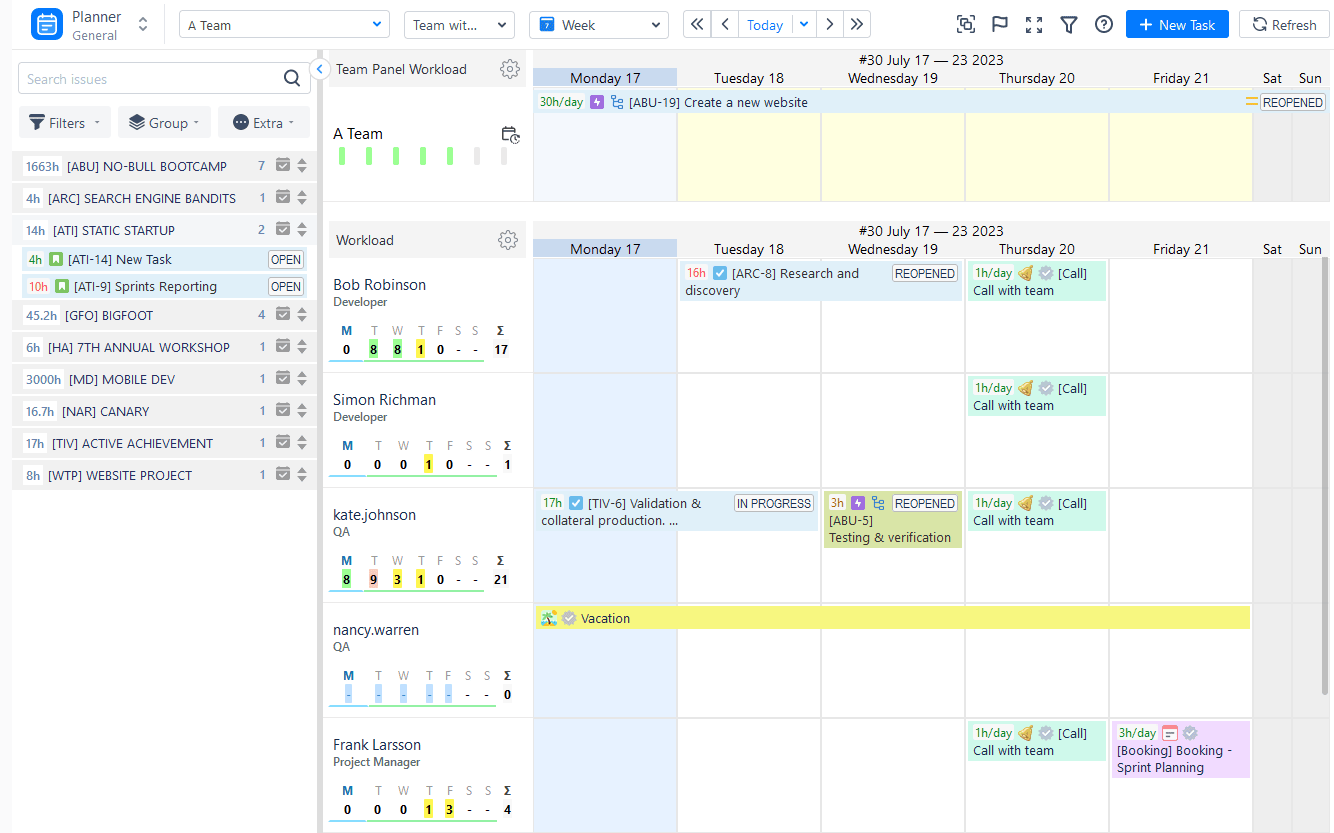Toggle check badge on kate.johnson's Call

pos(1046,503)
